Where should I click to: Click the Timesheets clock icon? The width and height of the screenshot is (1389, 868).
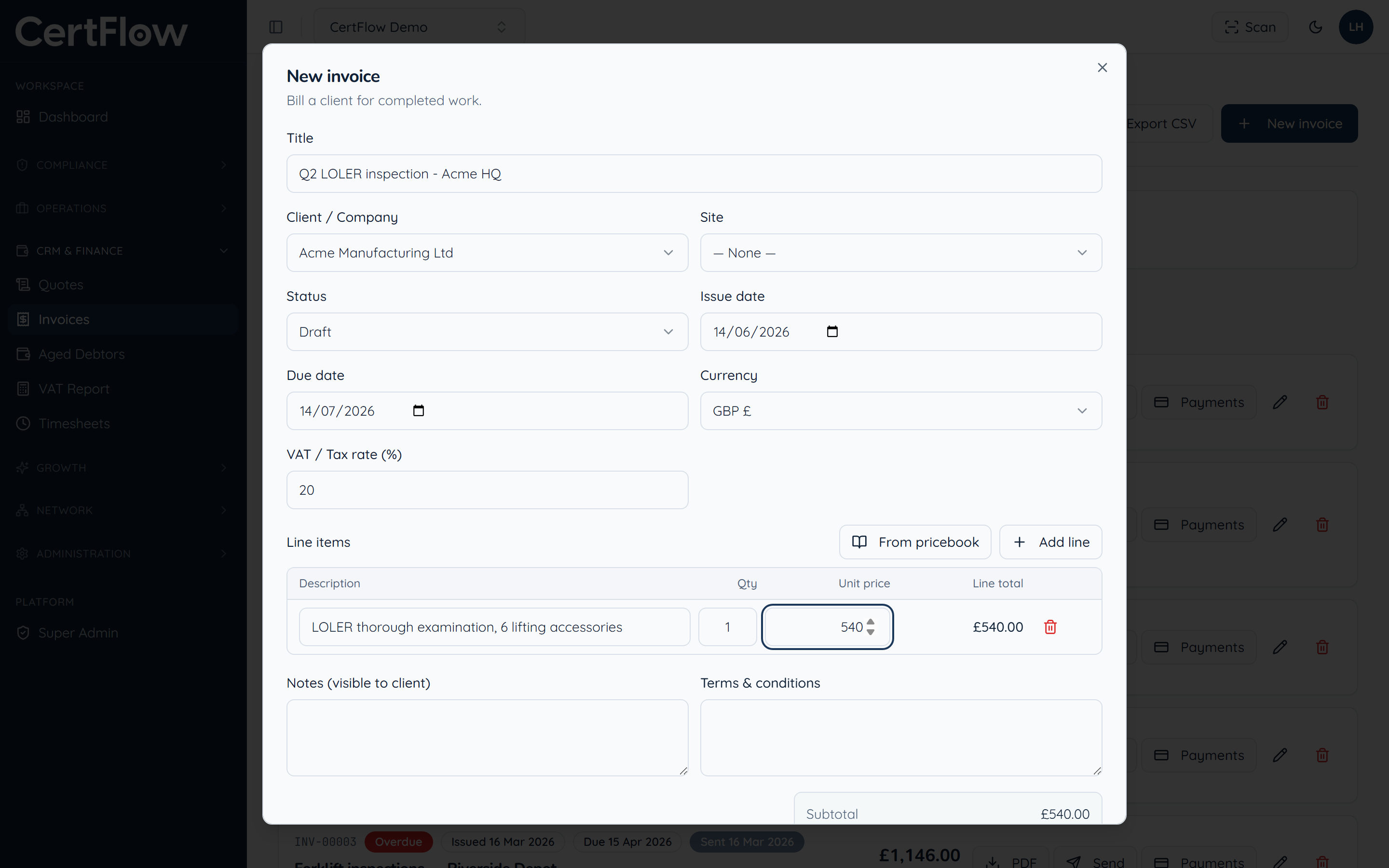pos(23,424)
